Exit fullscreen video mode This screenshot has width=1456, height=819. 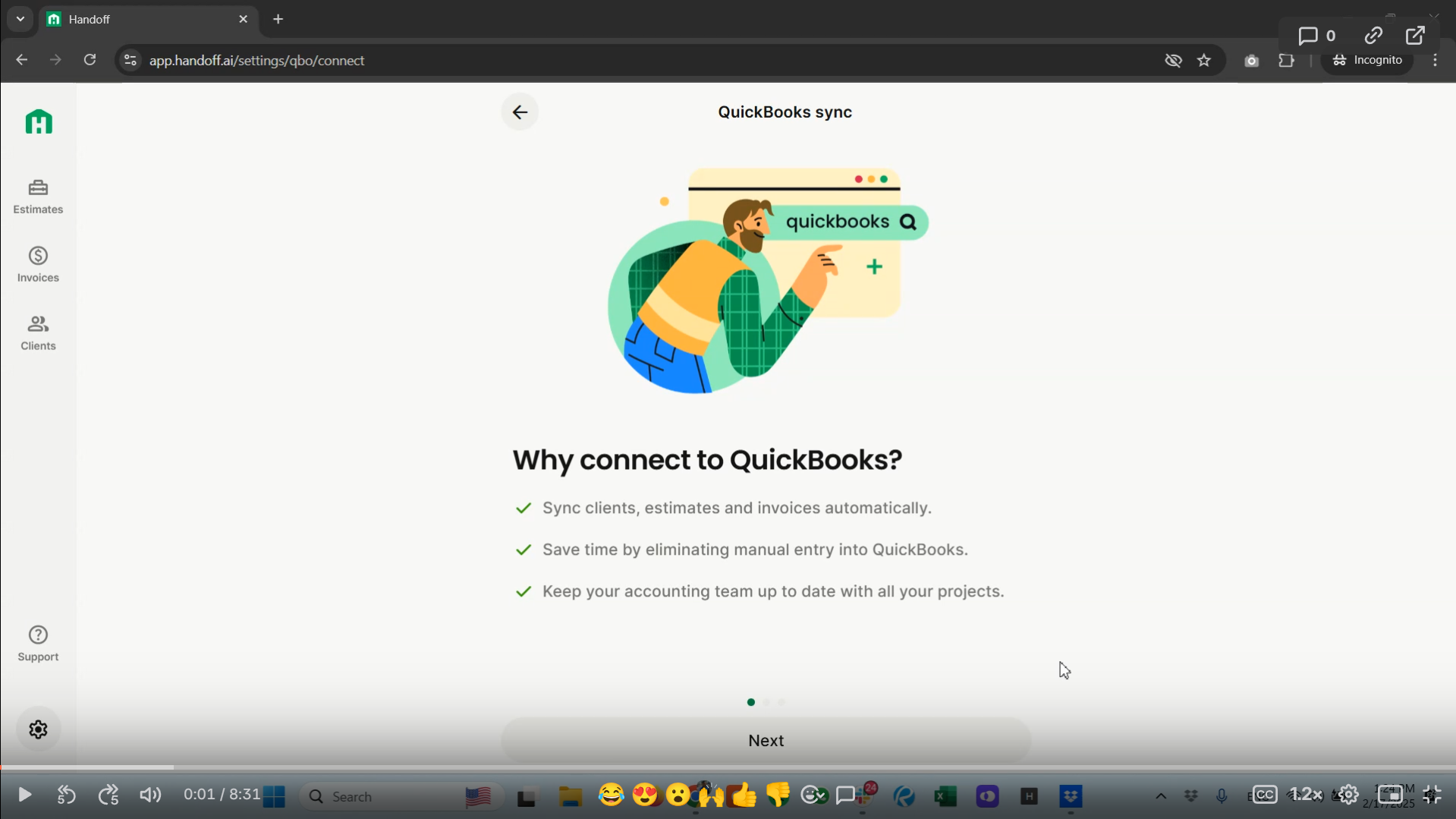(x=1432, y=795)
